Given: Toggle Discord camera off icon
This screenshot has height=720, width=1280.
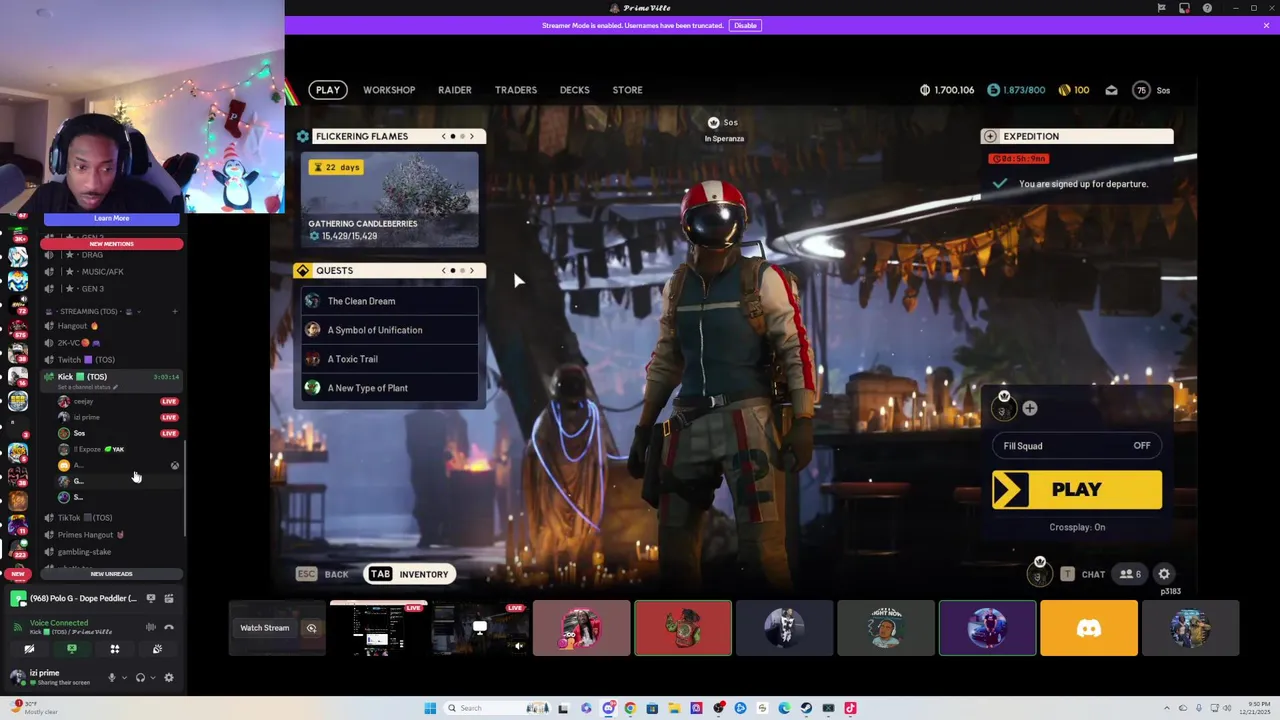Looking at the screenshot, I should [x=29, y=650].
